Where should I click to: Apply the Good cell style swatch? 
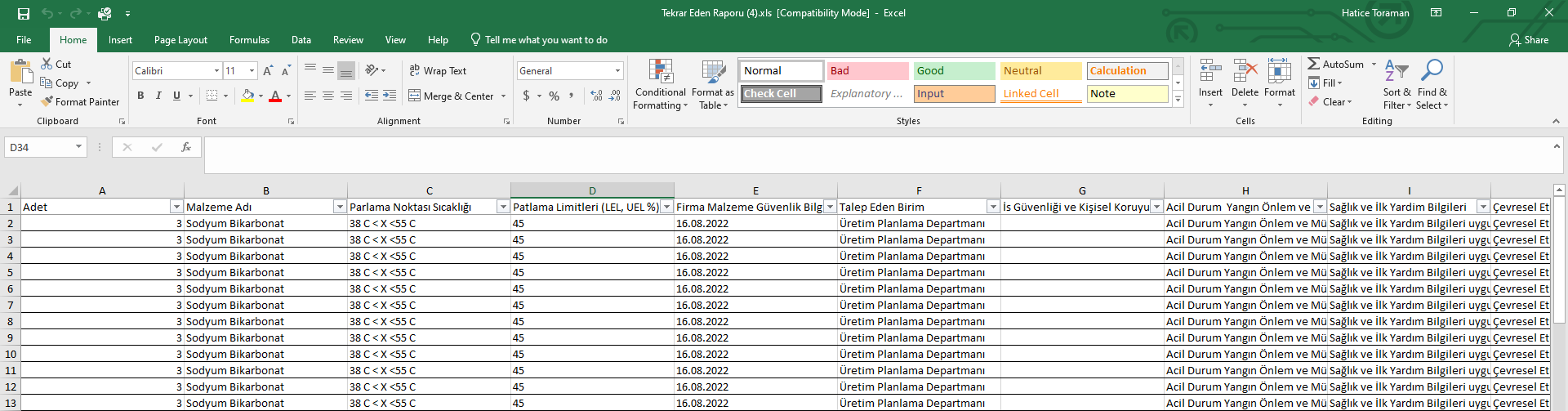point(953,71)
